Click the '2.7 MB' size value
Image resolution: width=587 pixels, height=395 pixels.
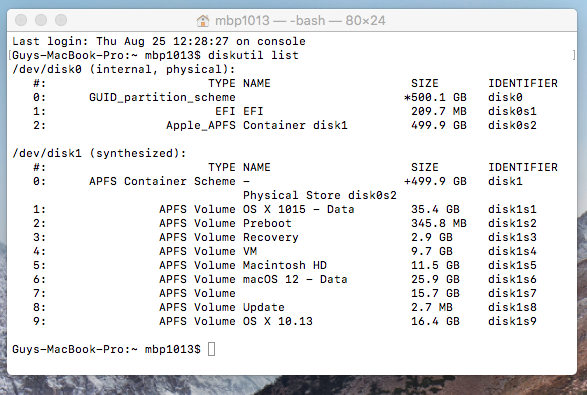point(432,307)
